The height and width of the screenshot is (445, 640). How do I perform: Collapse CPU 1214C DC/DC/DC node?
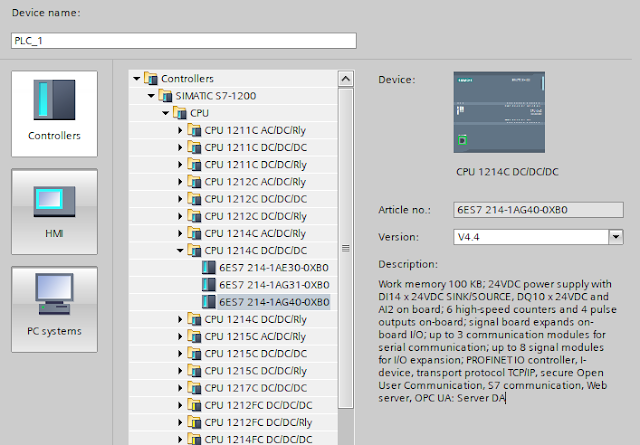pyautogui.click(x=180, y=250)
